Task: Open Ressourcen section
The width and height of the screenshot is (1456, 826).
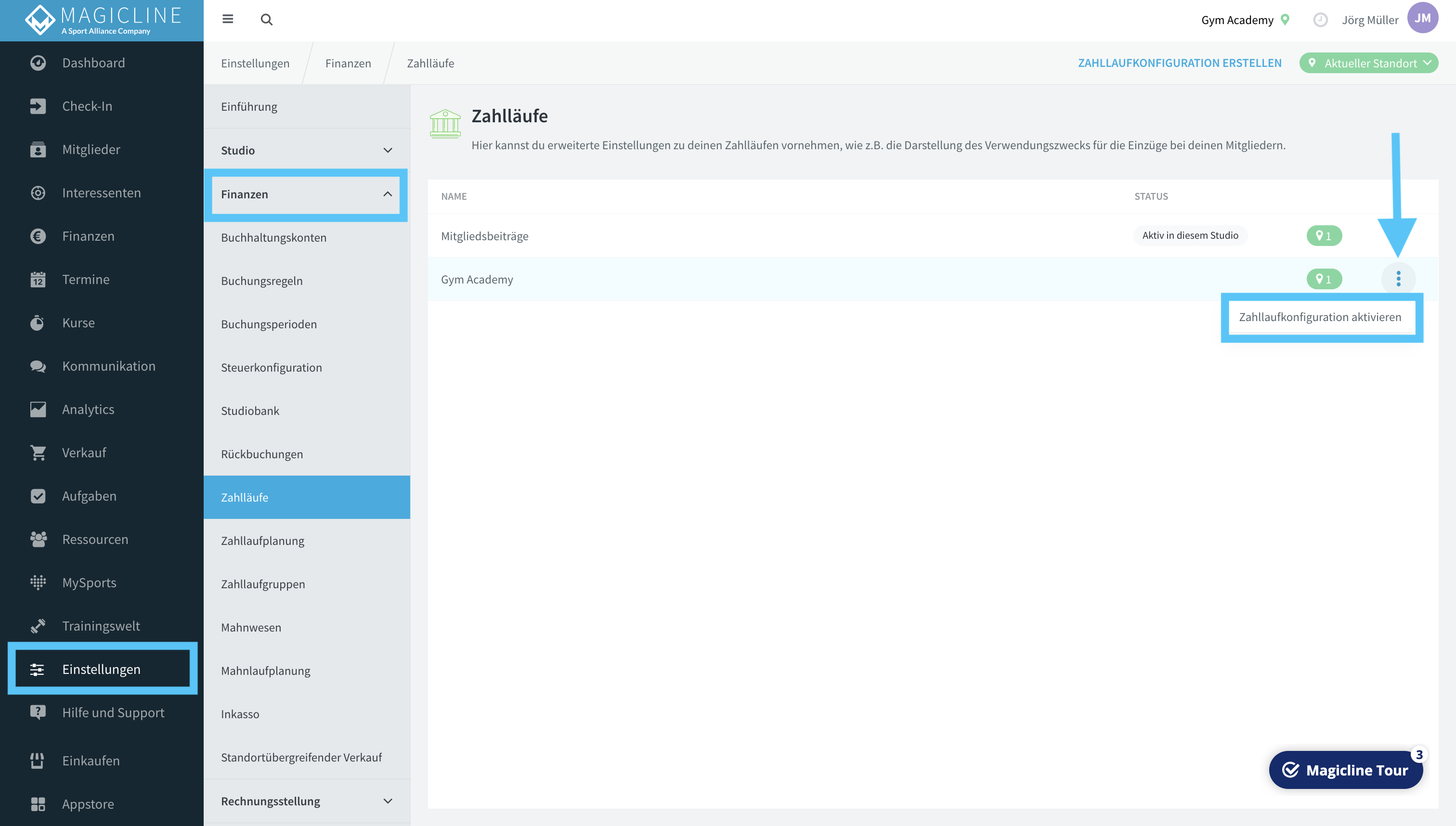Action: click(x=102, y=539)
